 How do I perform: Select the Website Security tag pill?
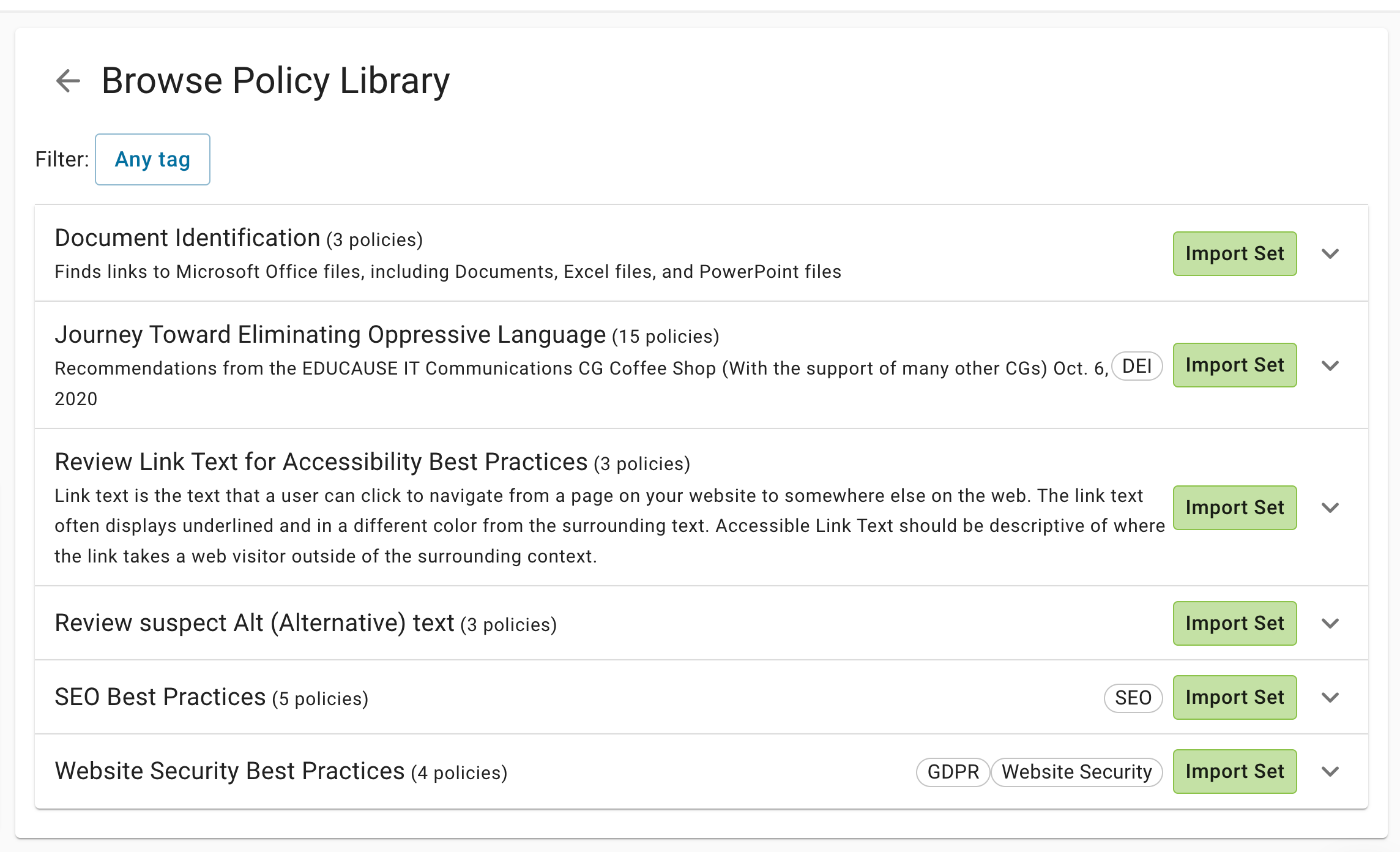(x=1078, y=772)
